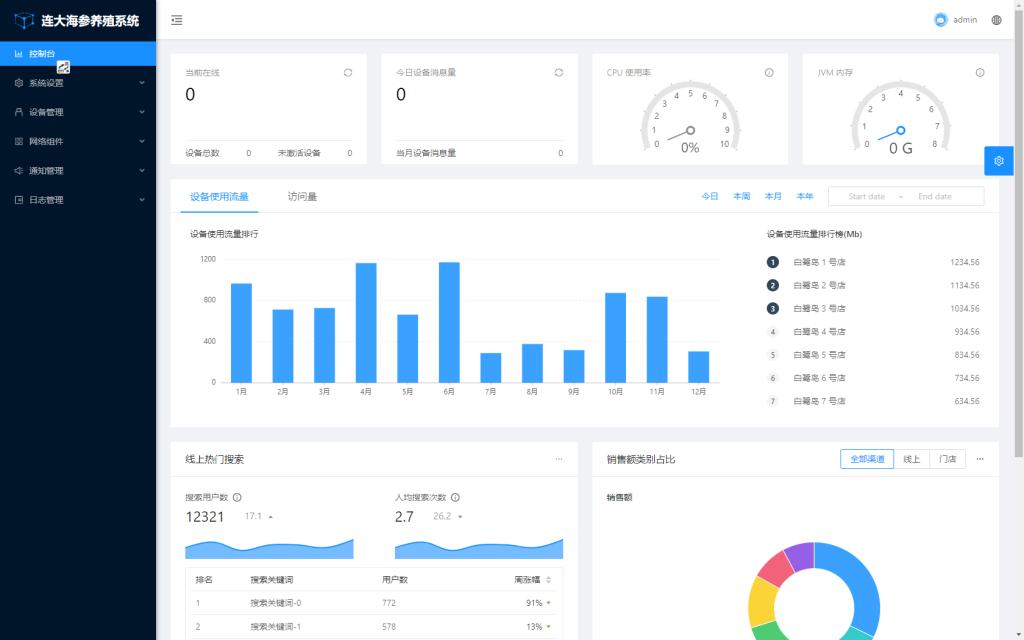1024x640 pixels.
Task: Click the cube logo beside 连大海参养殖系统
Action: (24, 21)
